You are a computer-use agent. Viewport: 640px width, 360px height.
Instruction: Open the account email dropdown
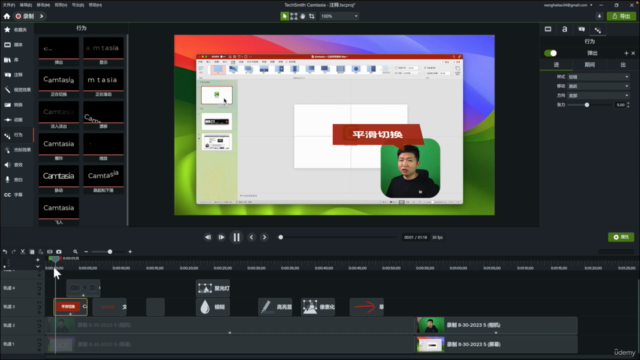coord(568,5)
